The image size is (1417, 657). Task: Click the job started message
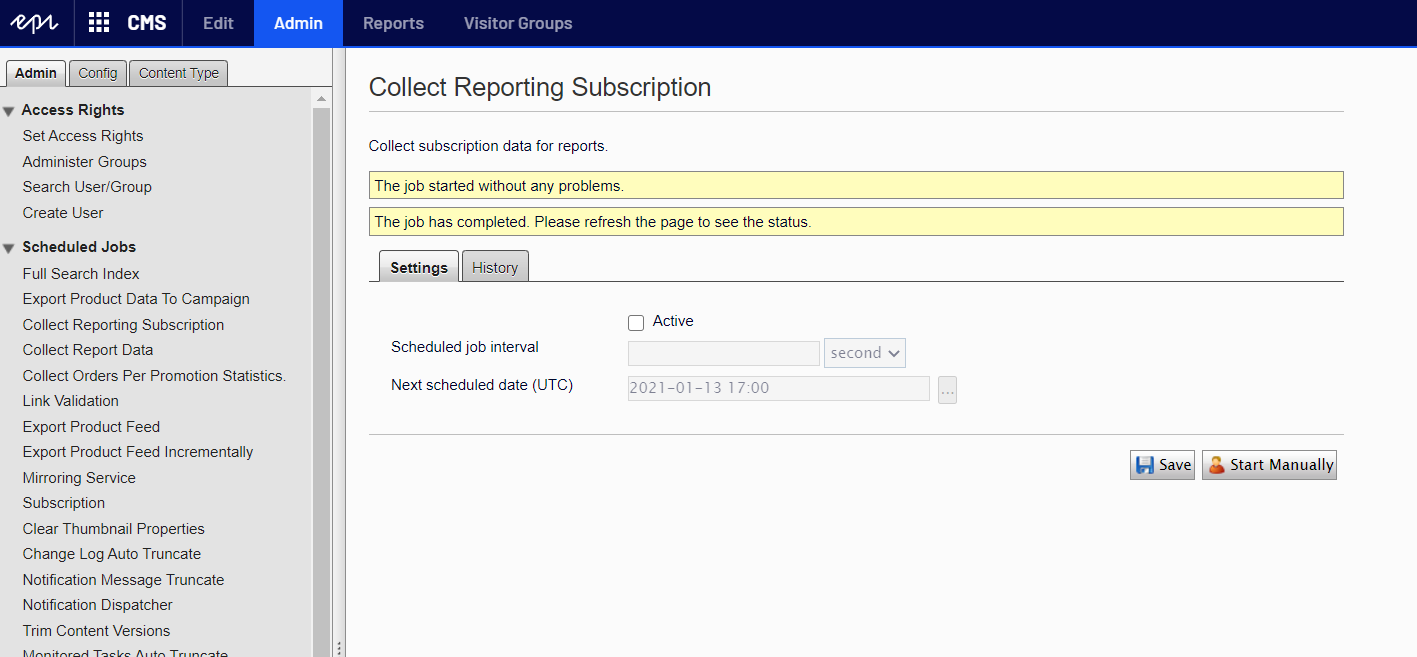click(856, 185)
